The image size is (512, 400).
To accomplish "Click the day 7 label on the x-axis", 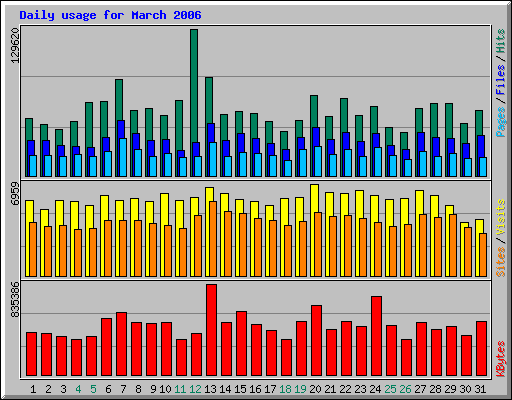I will point(123,389).
